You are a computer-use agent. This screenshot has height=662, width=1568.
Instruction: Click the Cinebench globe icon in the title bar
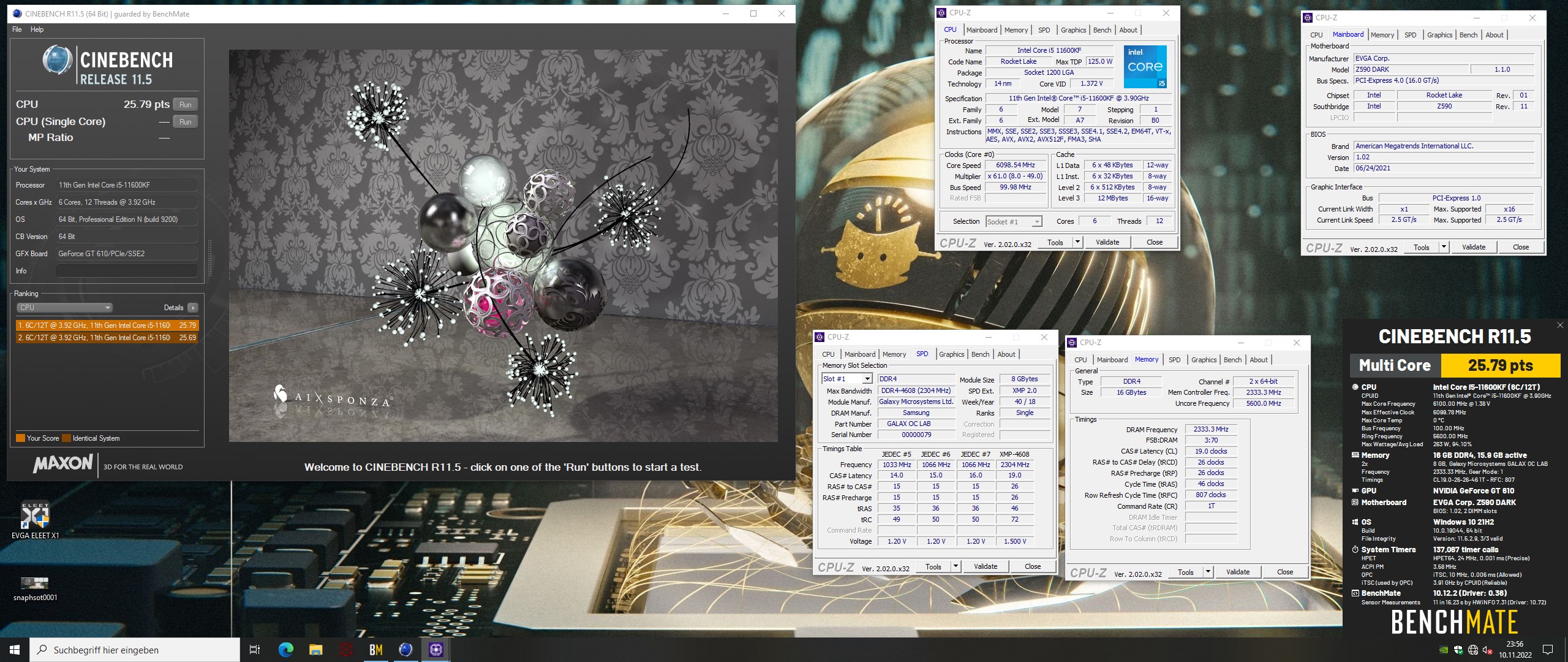(17, 13)
